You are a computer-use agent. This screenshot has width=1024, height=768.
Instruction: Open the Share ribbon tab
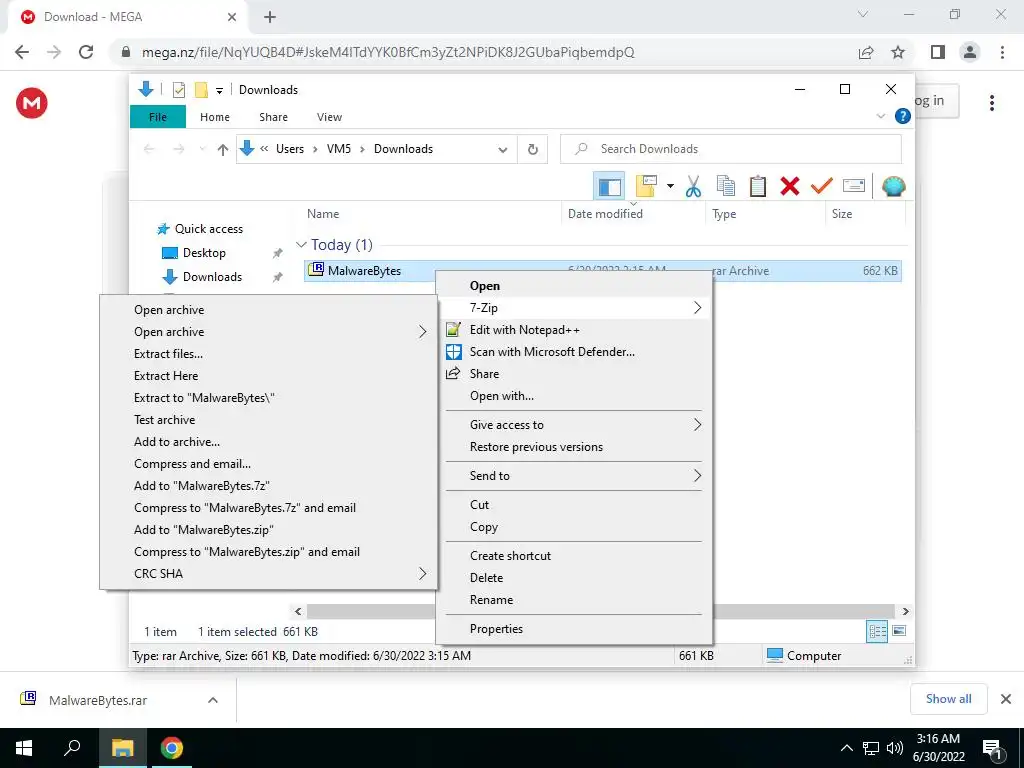[x=273, y=117]
